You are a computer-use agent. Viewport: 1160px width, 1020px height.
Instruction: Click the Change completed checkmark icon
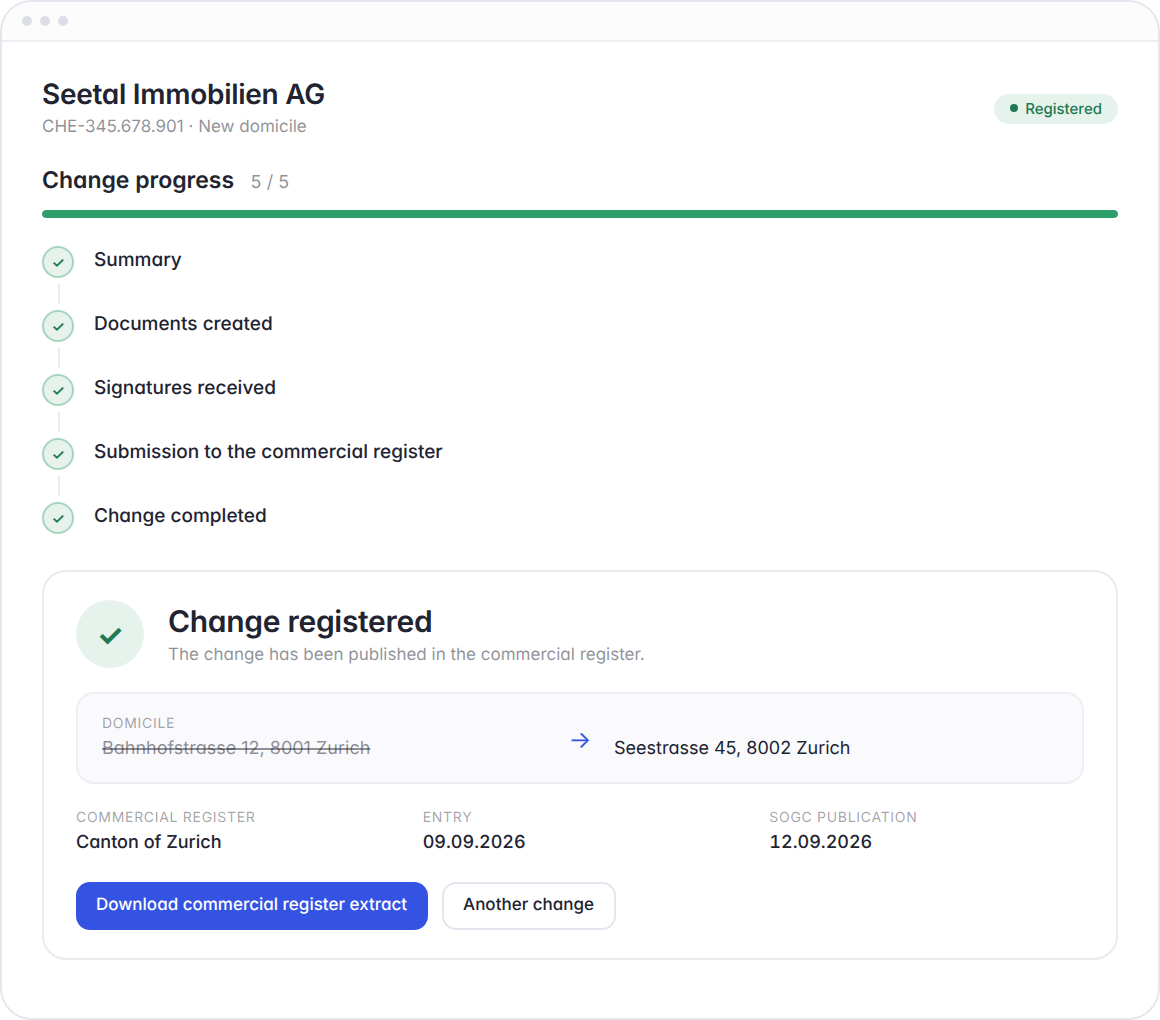(58, 518)
